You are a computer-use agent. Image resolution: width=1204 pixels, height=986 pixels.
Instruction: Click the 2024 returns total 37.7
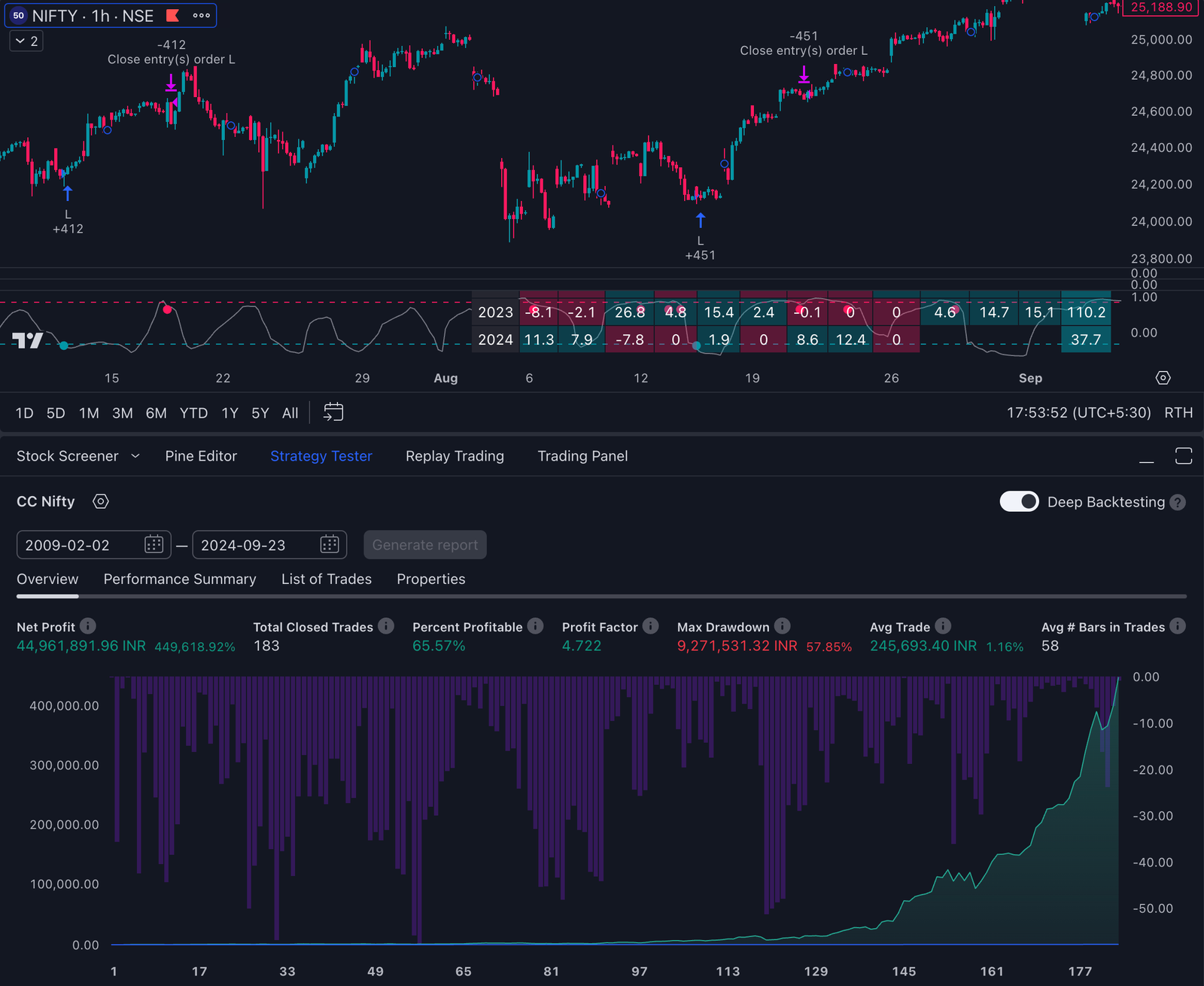(1086, 339)
